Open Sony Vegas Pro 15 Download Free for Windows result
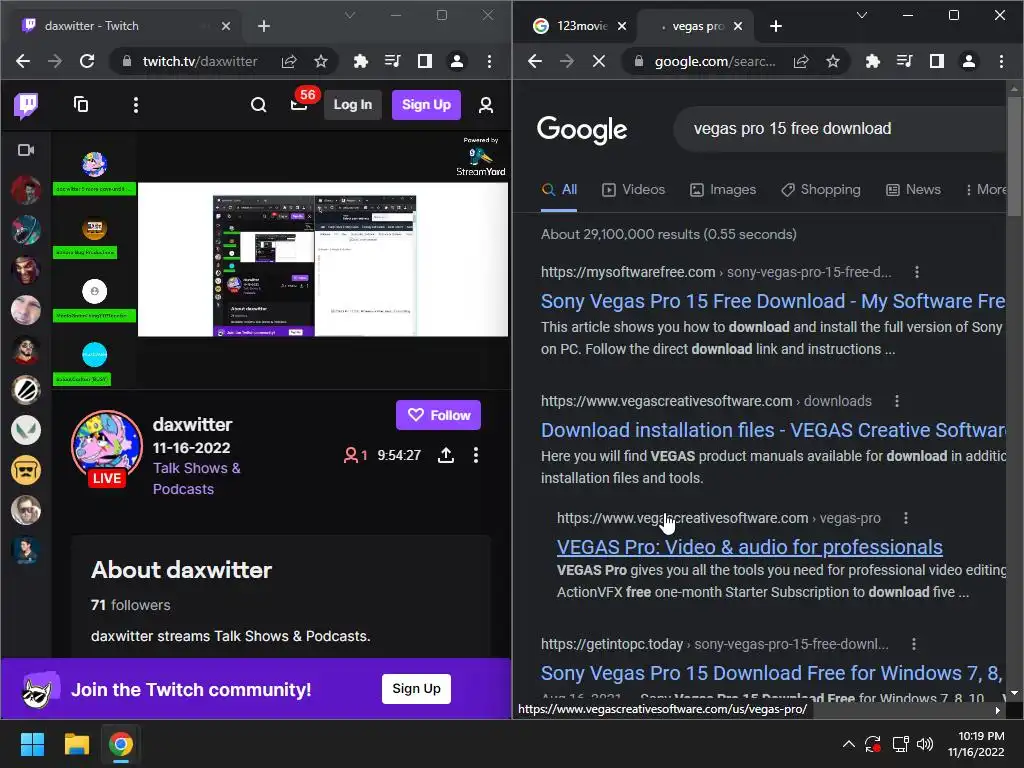The width and height of the screenshot is (1024, 768). coord(772,673)
